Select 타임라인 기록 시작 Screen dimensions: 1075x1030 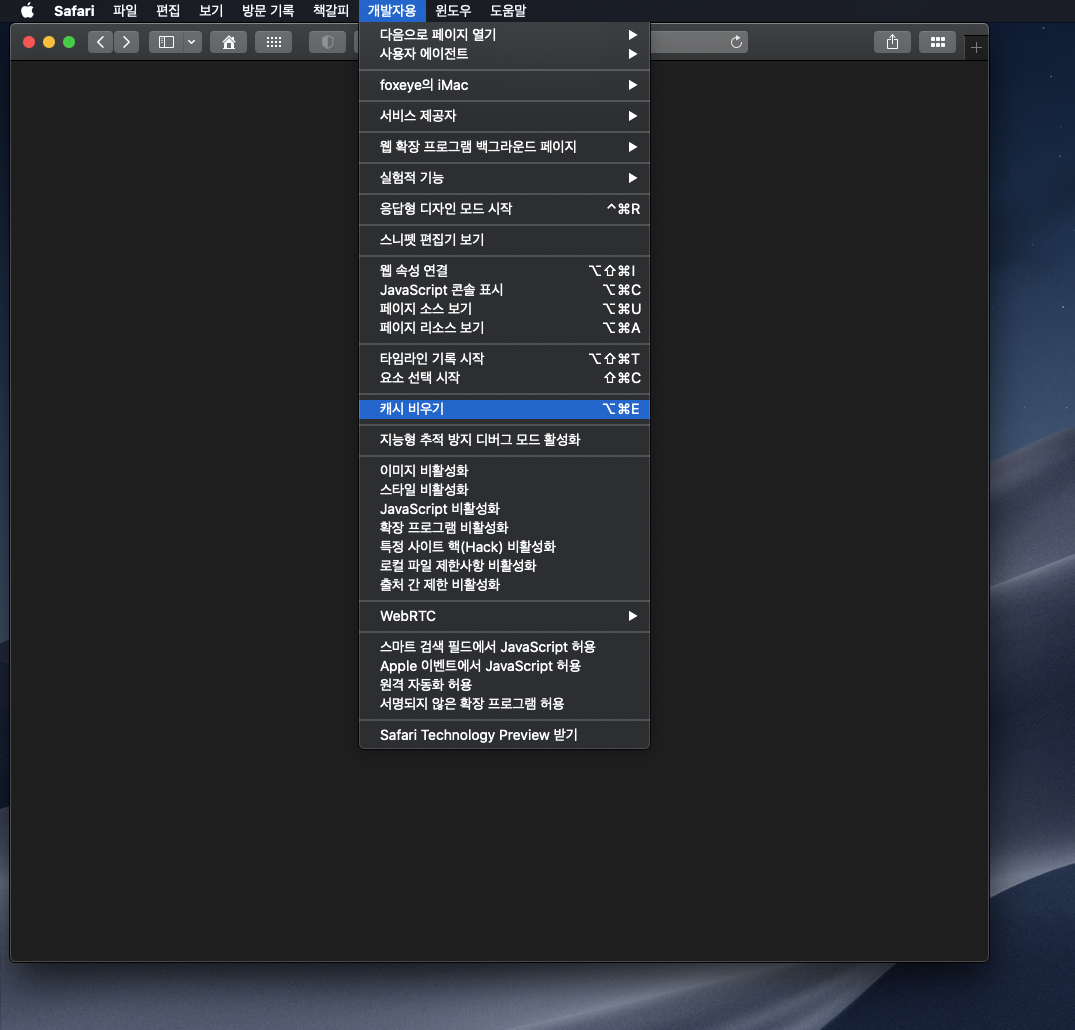505,359
